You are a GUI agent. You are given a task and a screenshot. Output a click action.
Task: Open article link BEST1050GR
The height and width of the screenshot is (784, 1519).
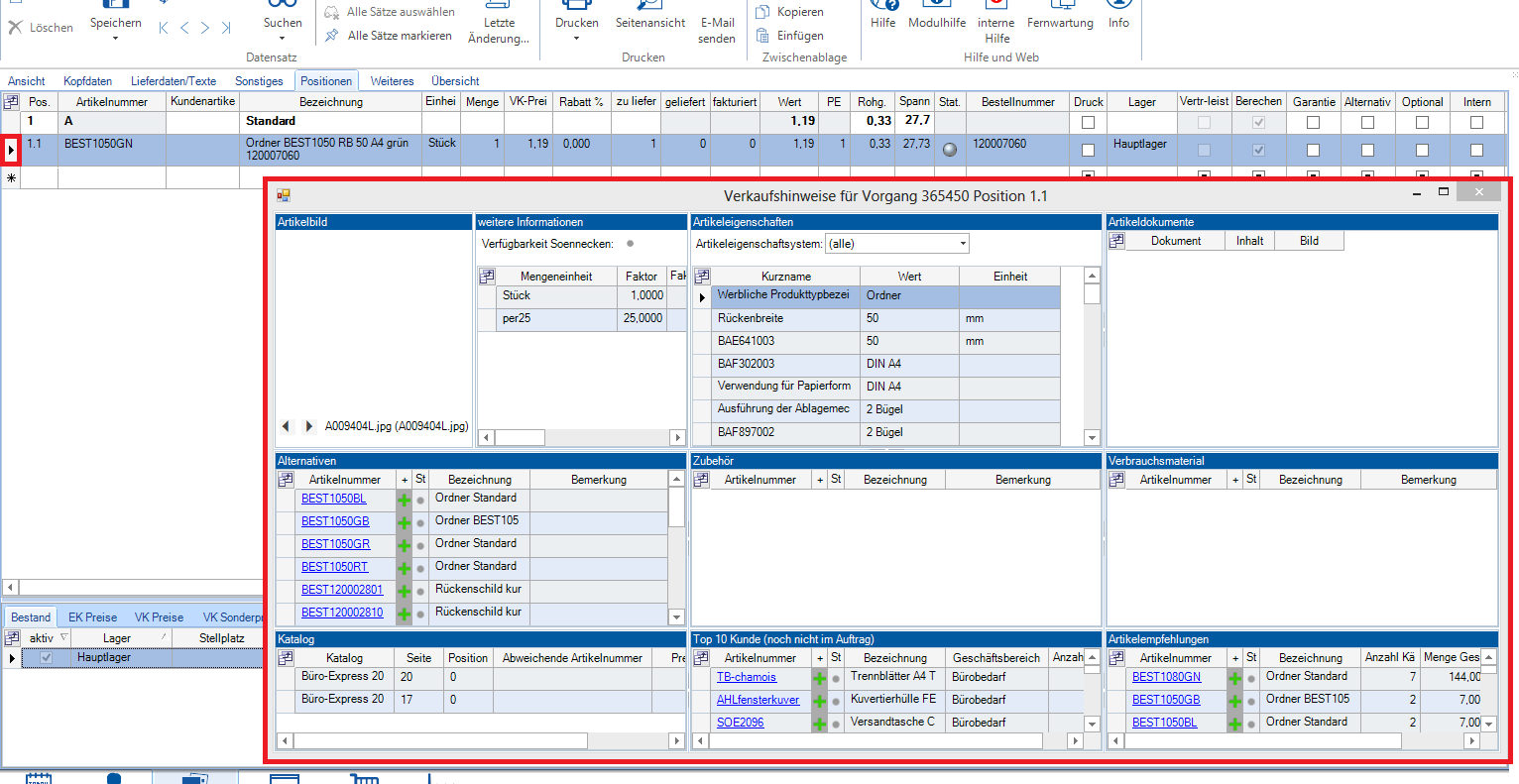(335, 544)
